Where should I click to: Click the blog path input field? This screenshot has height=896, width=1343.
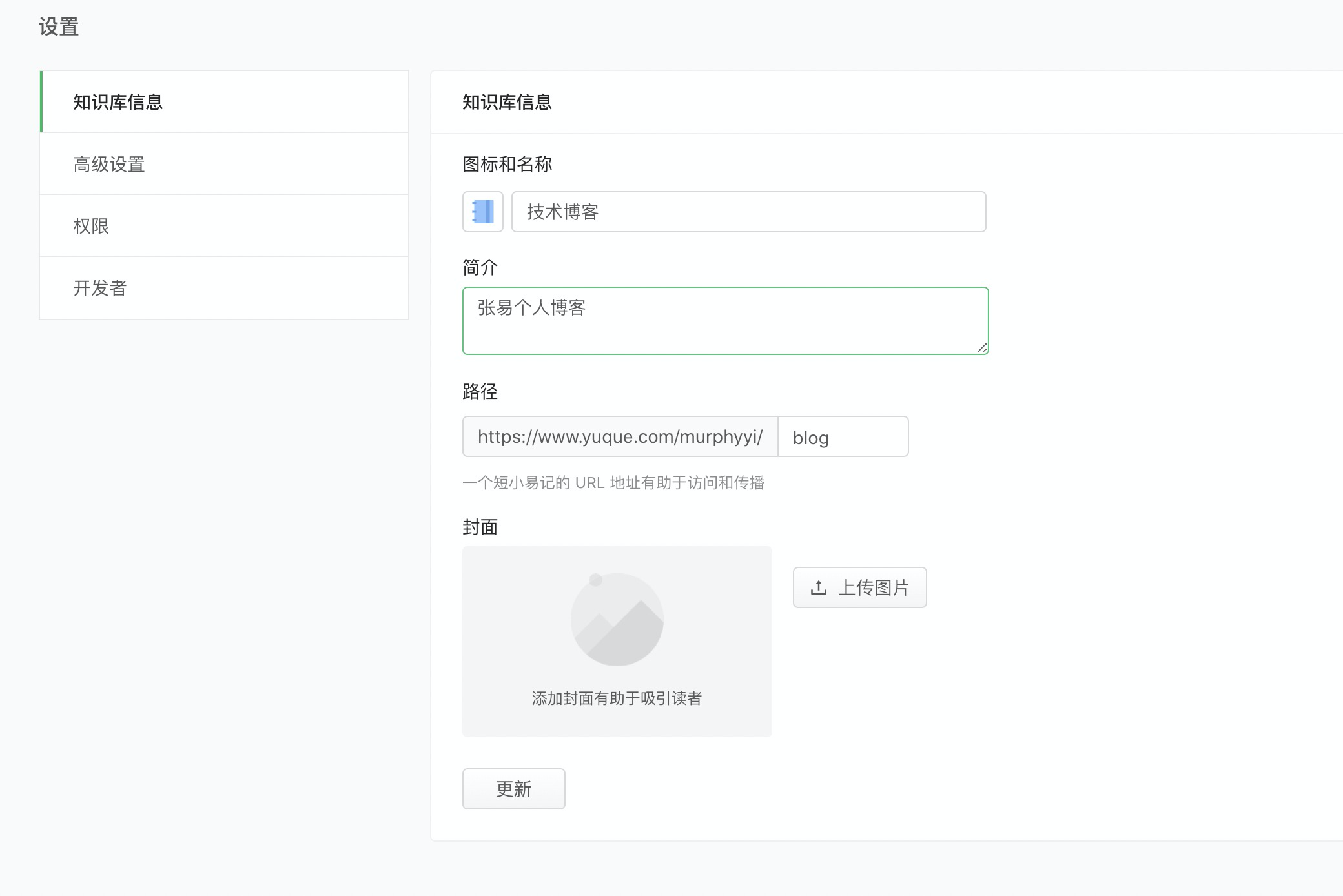(x=843, y=437)
